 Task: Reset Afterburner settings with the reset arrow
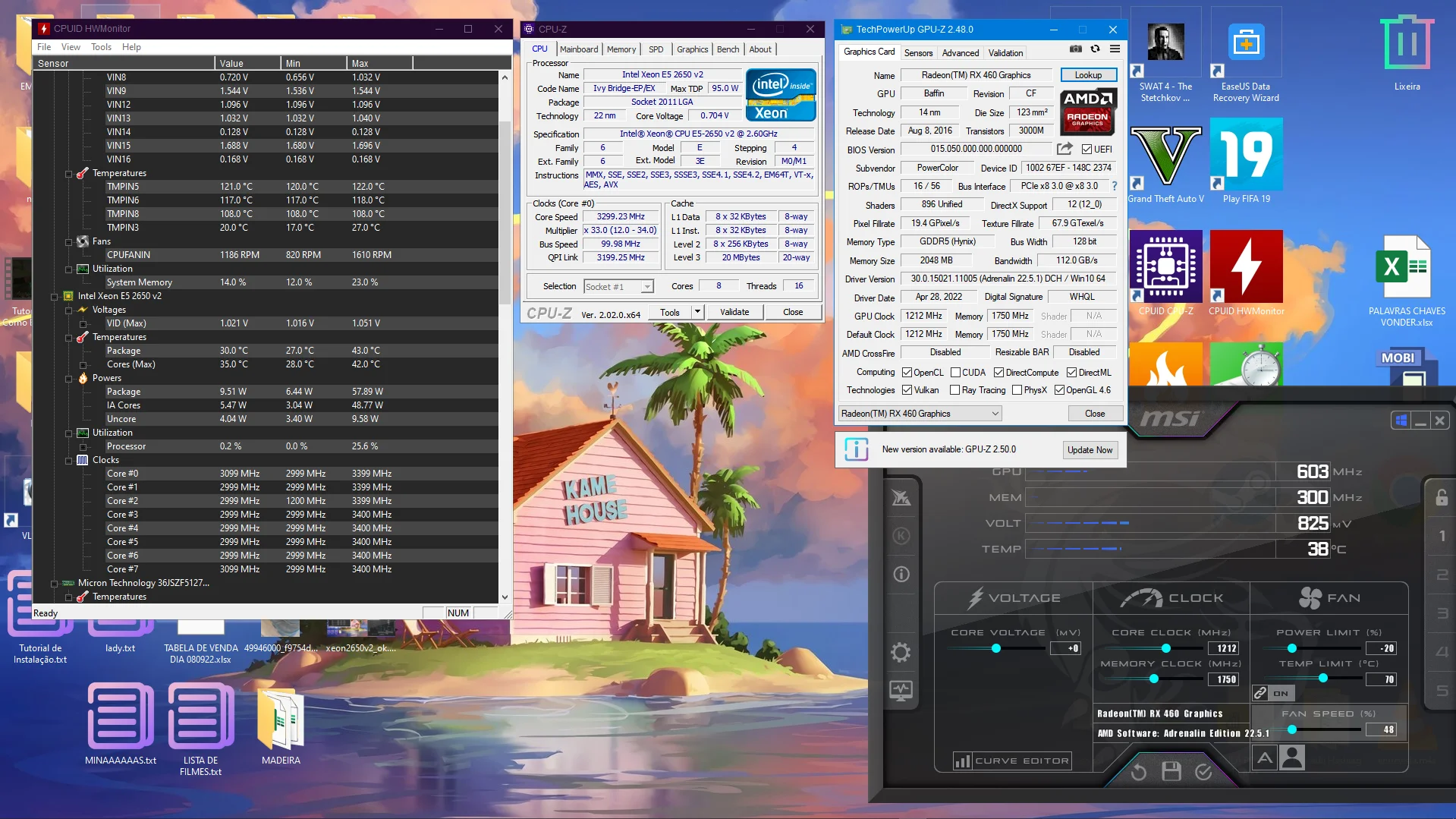pos(1138,772)
